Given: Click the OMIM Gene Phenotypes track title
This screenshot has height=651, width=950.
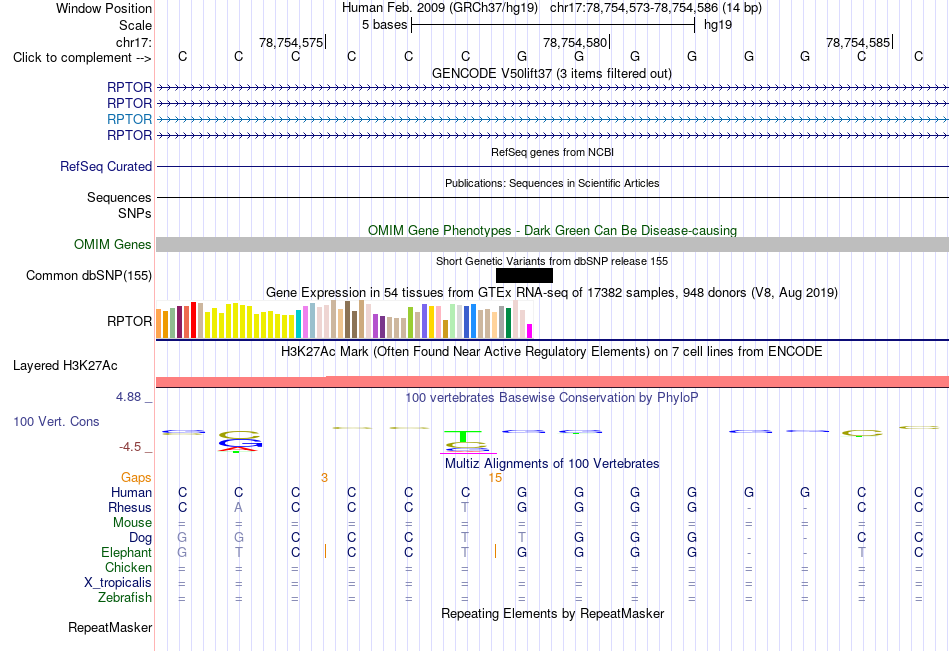Looking at the screenshot, I should tap(552, 230).
